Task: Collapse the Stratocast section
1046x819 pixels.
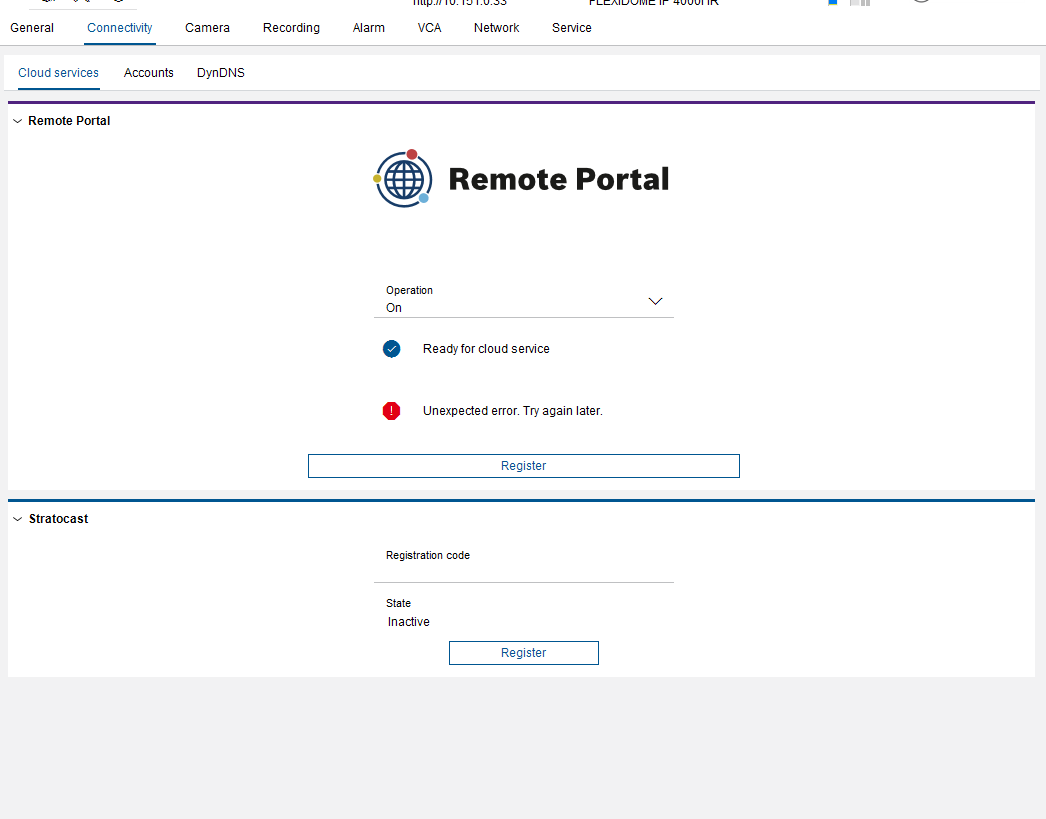Action: 18,519
